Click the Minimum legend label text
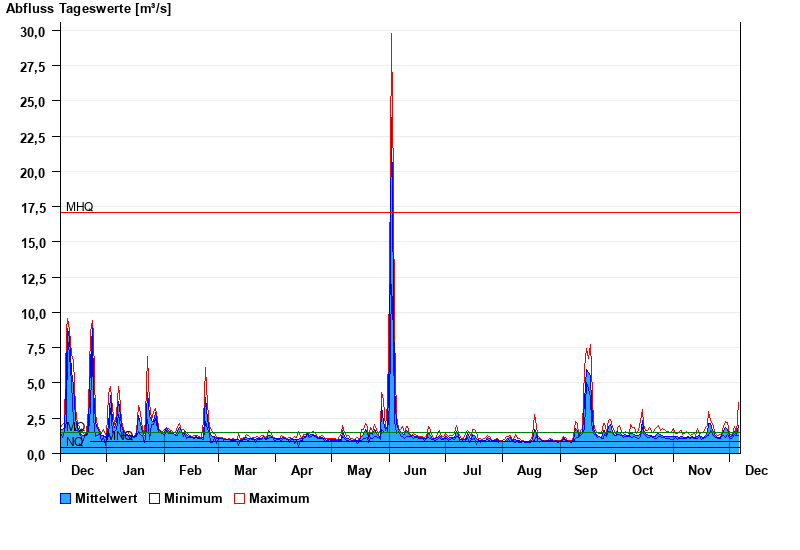The width and height of the screenshot is (800, 550). click(x=193, y=499)
